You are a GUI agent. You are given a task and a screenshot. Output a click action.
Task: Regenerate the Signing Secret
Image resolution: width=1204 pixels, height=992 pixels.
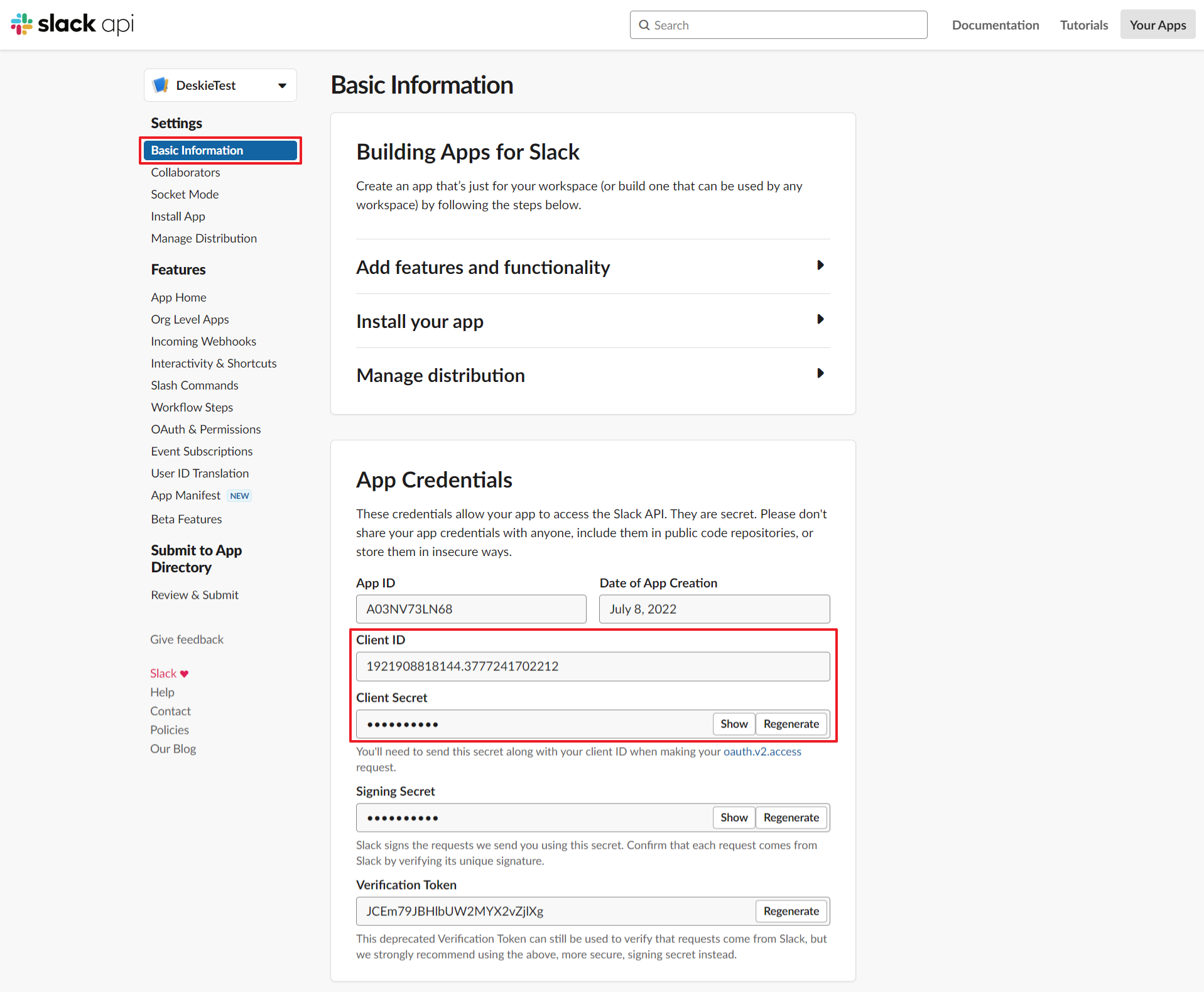tap(791, 817)
